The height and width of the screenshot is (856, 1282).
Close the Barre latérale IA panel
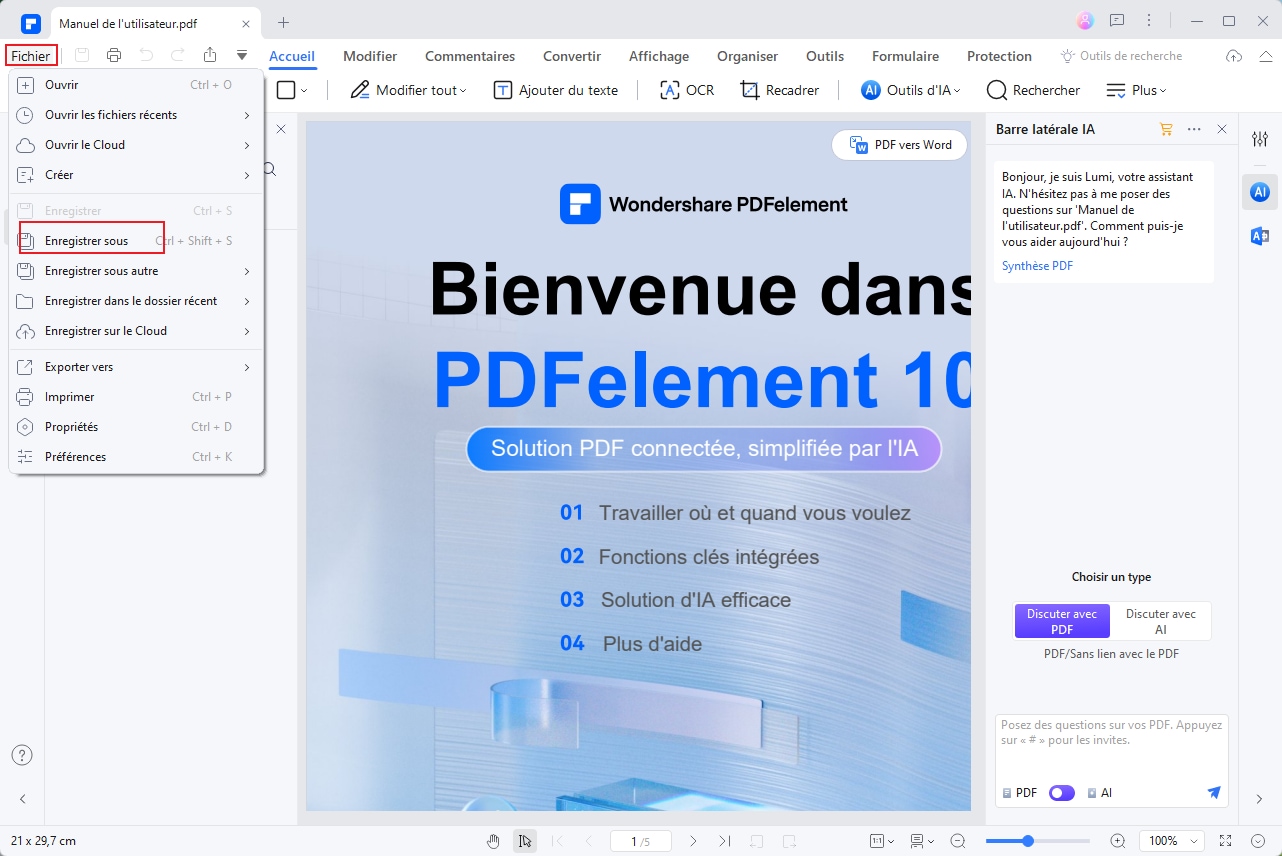[1222, 129]
